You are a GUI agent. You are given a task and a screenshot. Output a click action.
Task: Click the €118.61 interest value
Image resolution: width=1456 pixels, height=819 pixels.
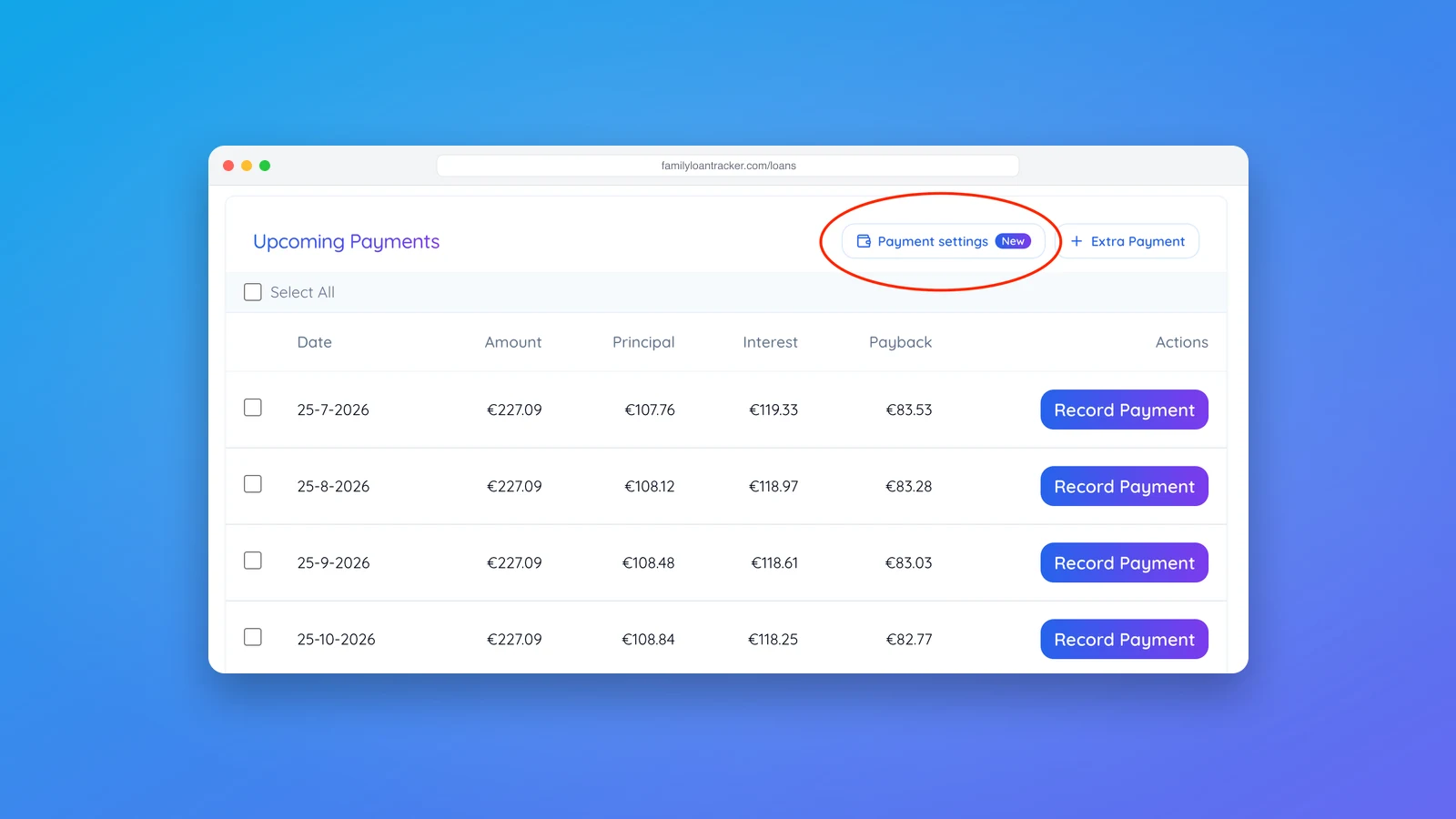point(774,562)
